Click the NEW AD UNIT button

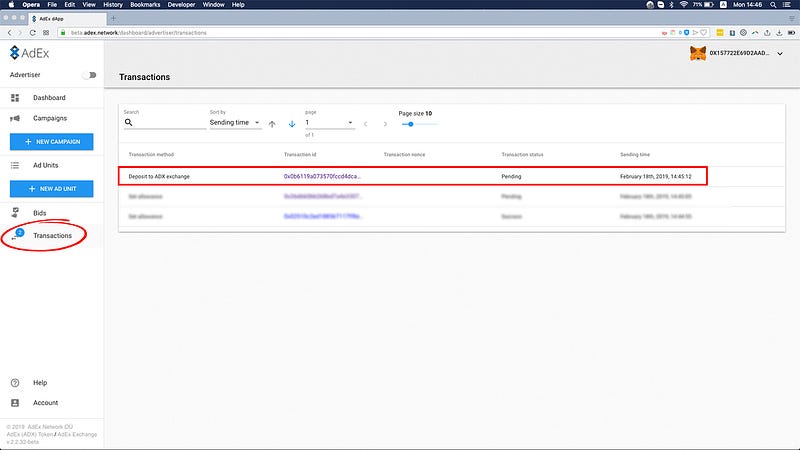click(x=52, y=189)
